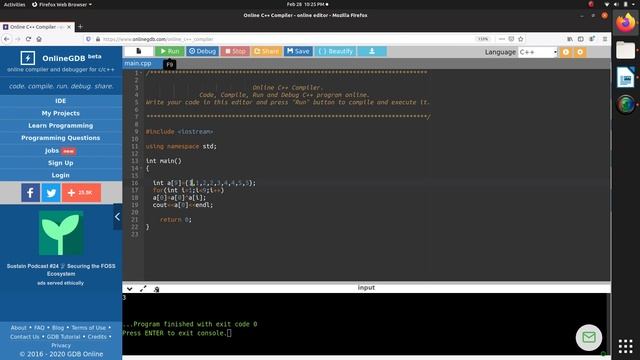Start the Debug session
This screenshot has width=640, height=360.
pyautogui.click(x=202, y=51)
